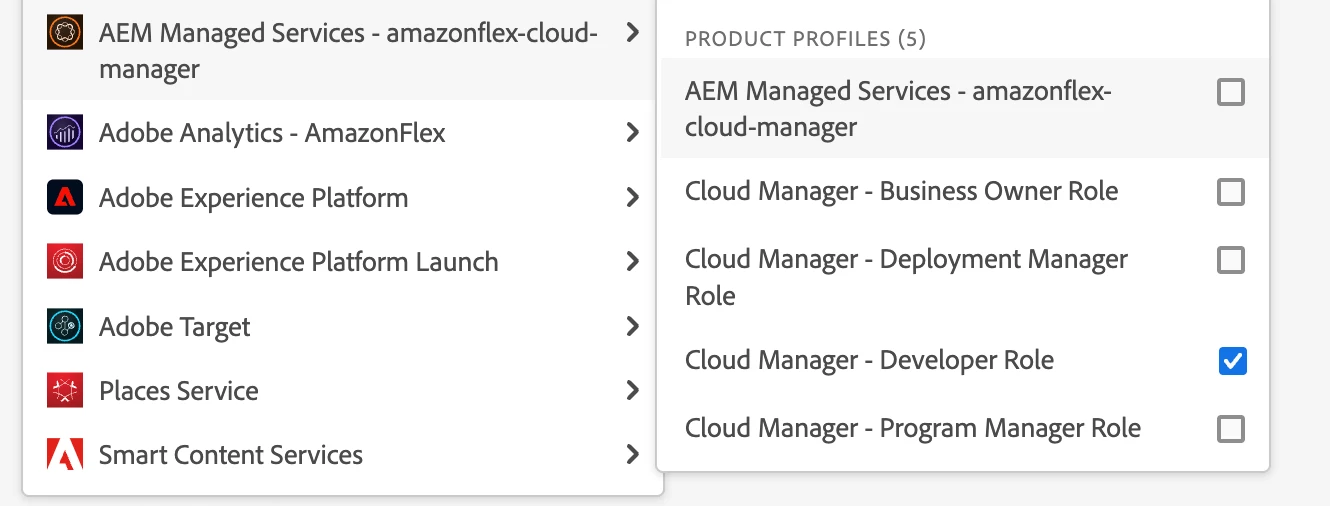Click the Smart Content Services icon

pos(65,455)
